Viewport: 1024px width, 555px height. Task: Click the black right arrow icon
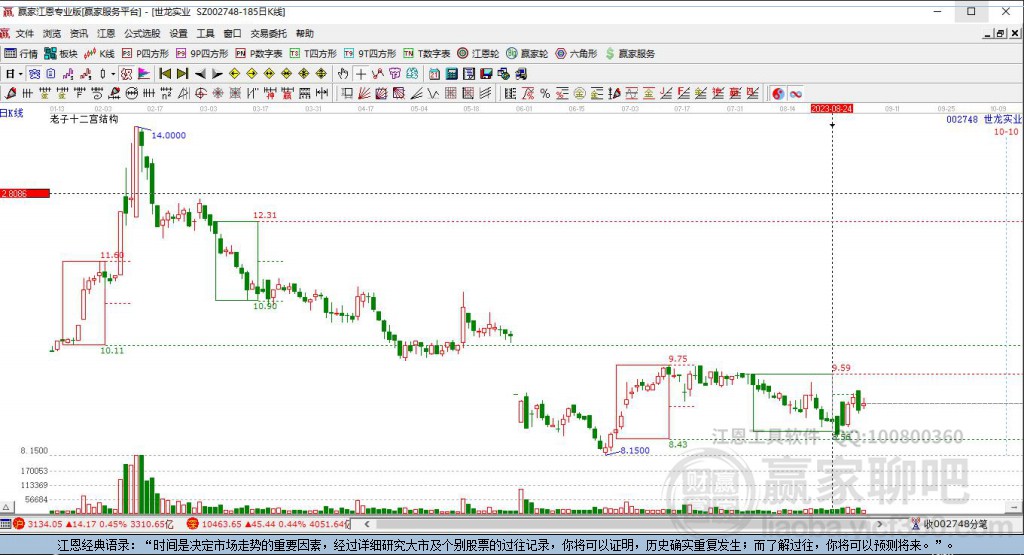[x=217, y=74]
